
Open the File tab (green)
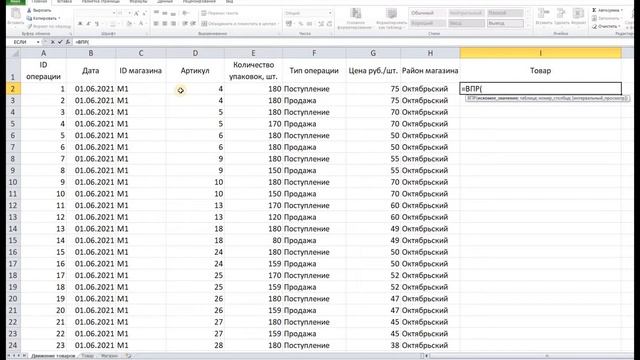[16, 2]
